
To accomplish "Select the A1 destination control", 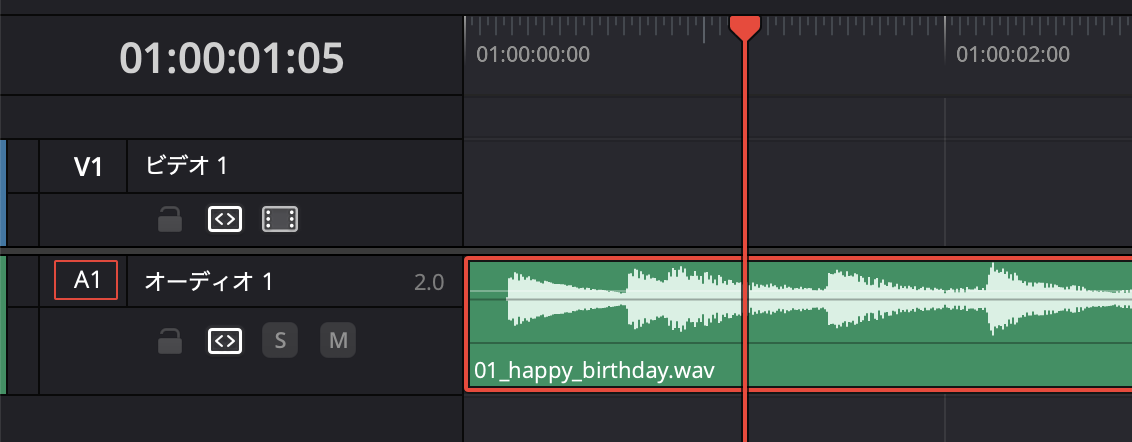I will click(86, 281).
